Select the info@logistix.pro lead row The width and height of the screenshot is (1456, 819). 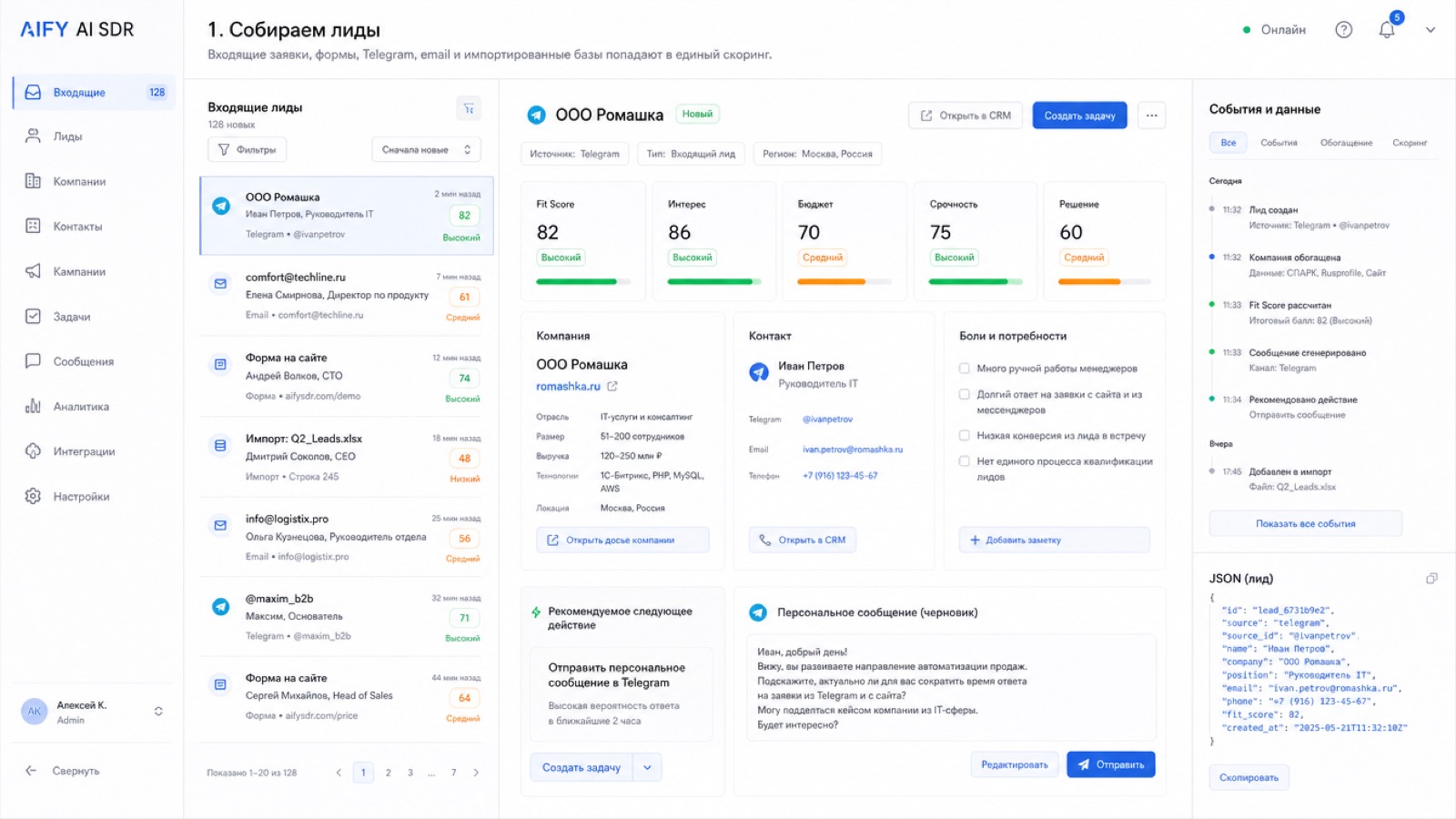(x=346, y=538)
